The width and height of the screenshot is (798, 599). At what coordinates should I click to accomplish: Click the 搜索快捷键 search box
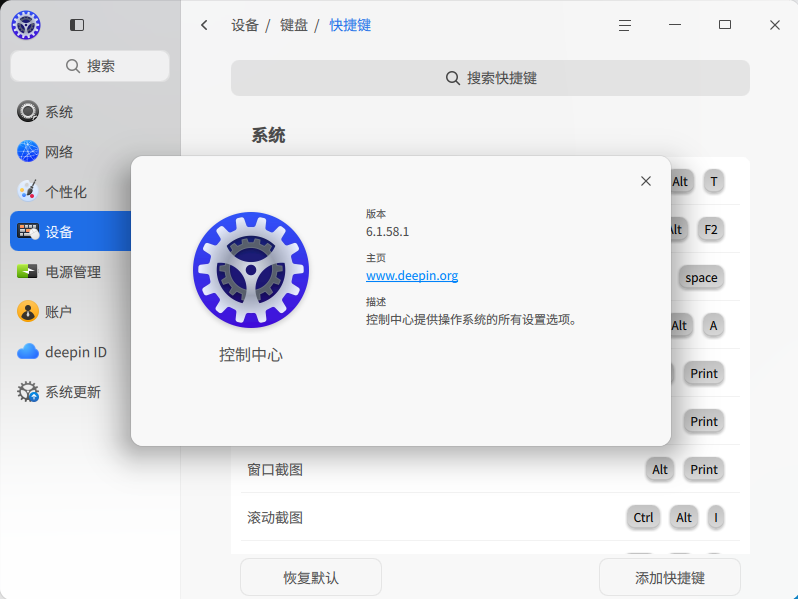pos(490,78)
